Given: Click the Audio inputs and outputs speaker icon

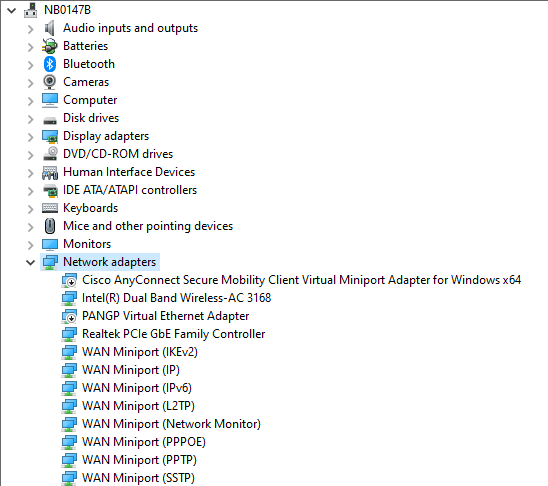Looking at the screenshot, I should click(x=50, y=28).
